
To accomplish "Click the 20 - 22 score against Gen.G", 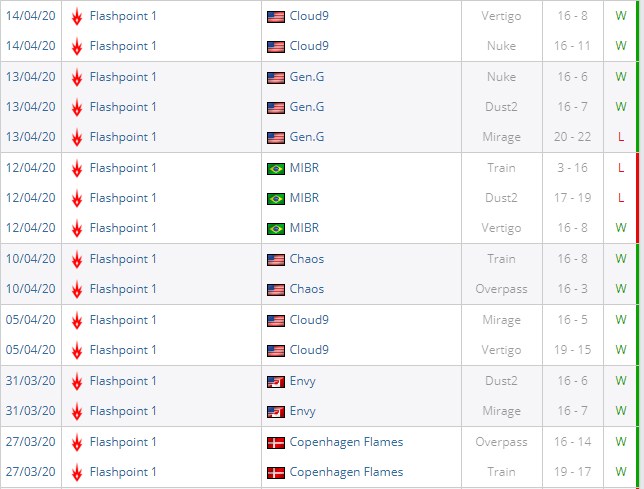I will click(574, 137).
